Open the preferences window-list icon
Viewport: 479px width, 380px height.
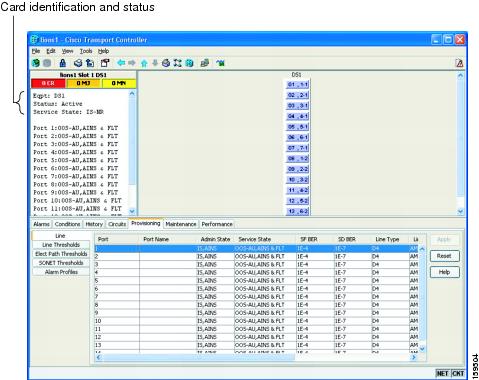[x=105, y=63]
